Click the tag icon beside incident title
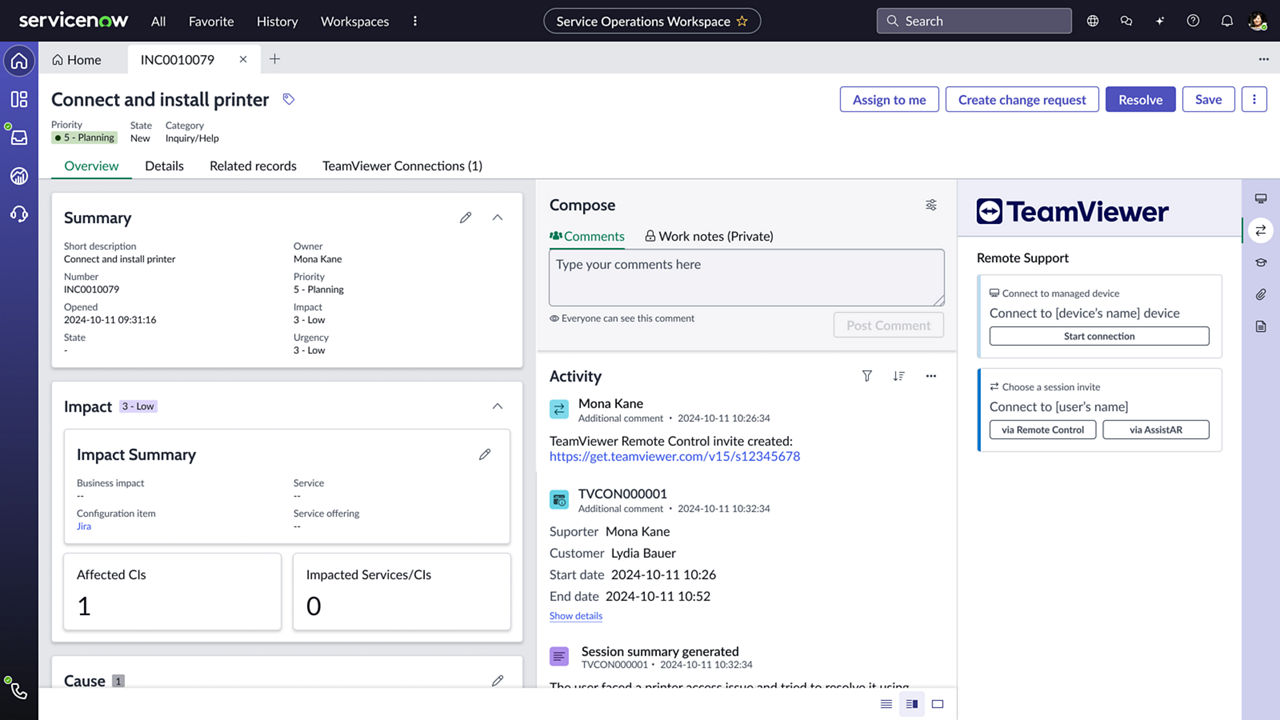The image size is (1280, 720). point(289,99)
